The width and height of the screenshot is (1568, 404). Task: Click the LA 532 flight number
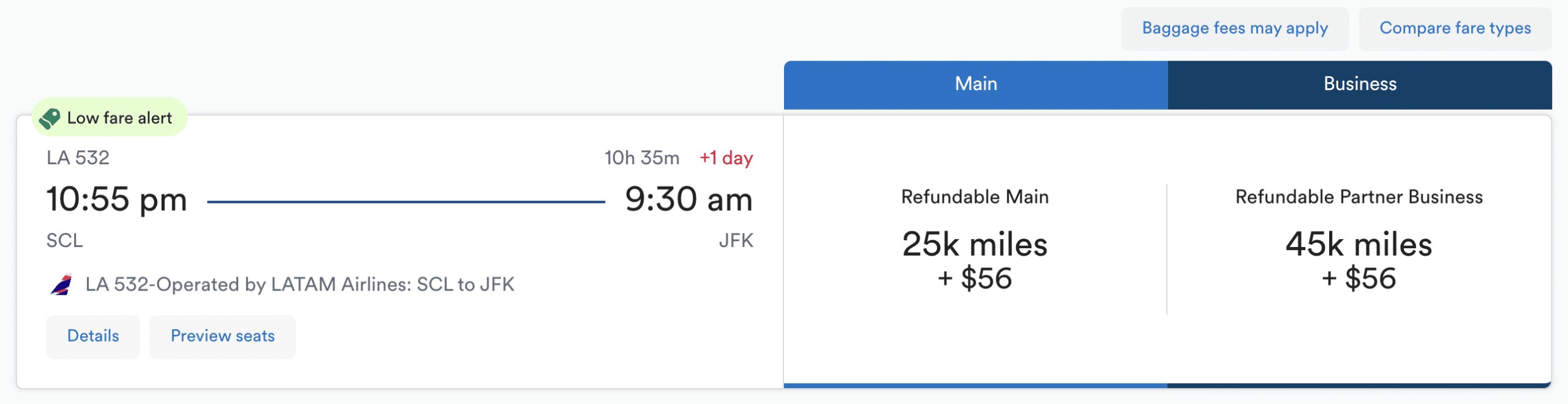[x=78, y=158]
